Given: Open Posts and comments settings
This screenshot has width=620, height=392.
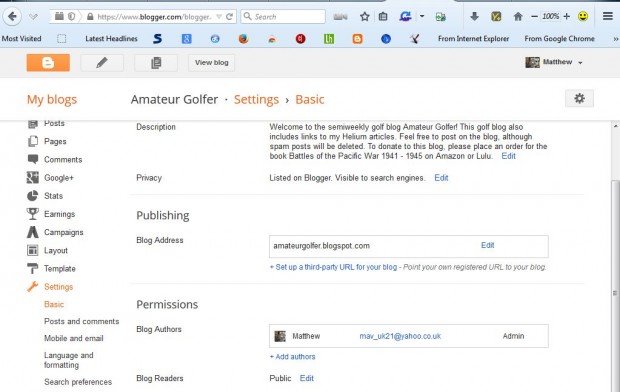Looking at the screenshot, I should [x=81, y=321].
